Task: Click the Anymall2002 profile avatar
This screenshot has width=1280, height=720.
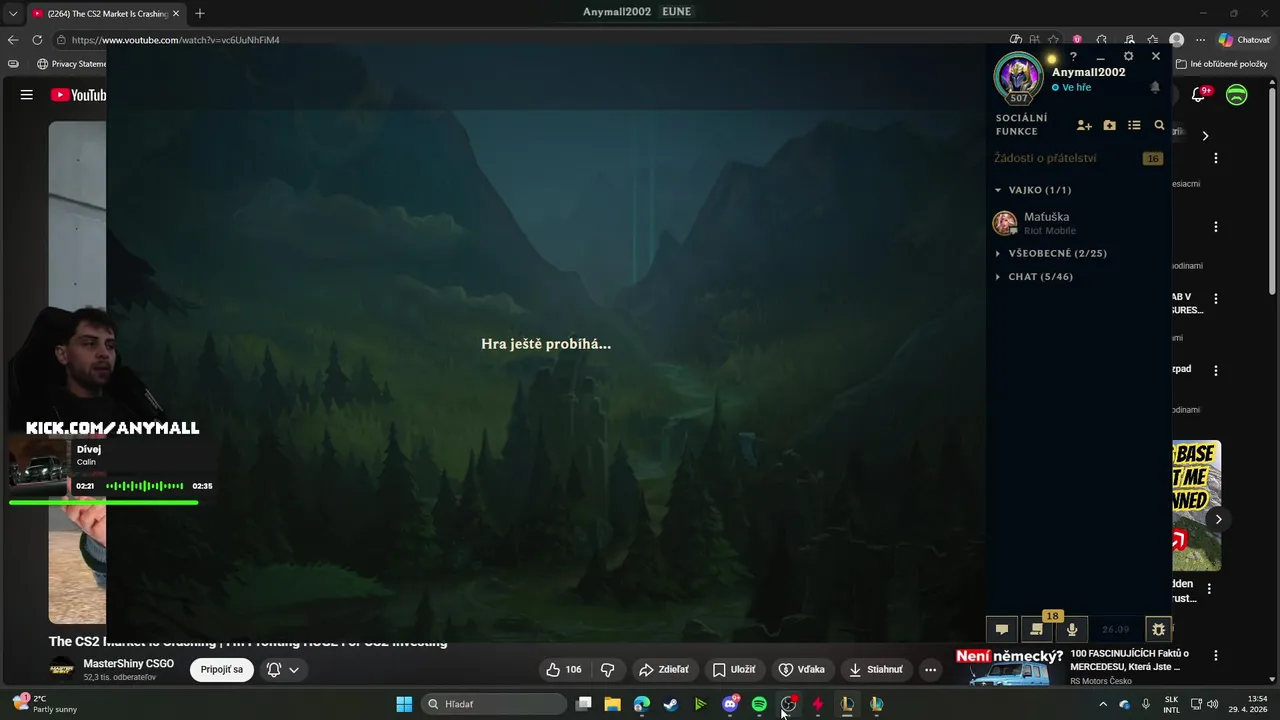Action: (1018, 77)
